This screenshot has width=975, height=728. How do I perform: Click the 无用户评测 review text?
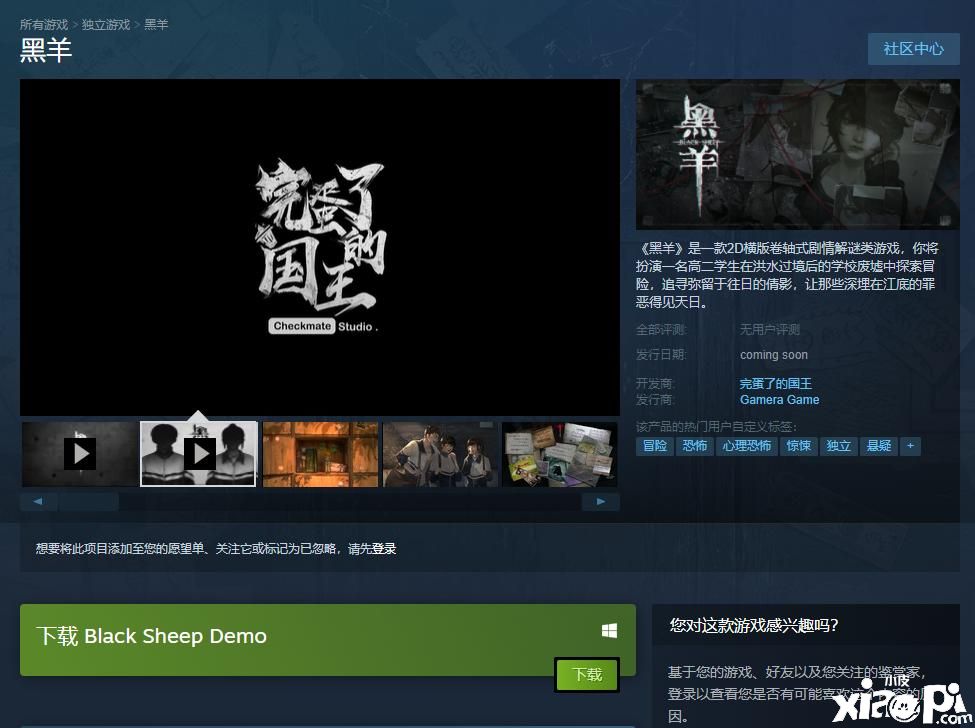(x=770, y=329)
